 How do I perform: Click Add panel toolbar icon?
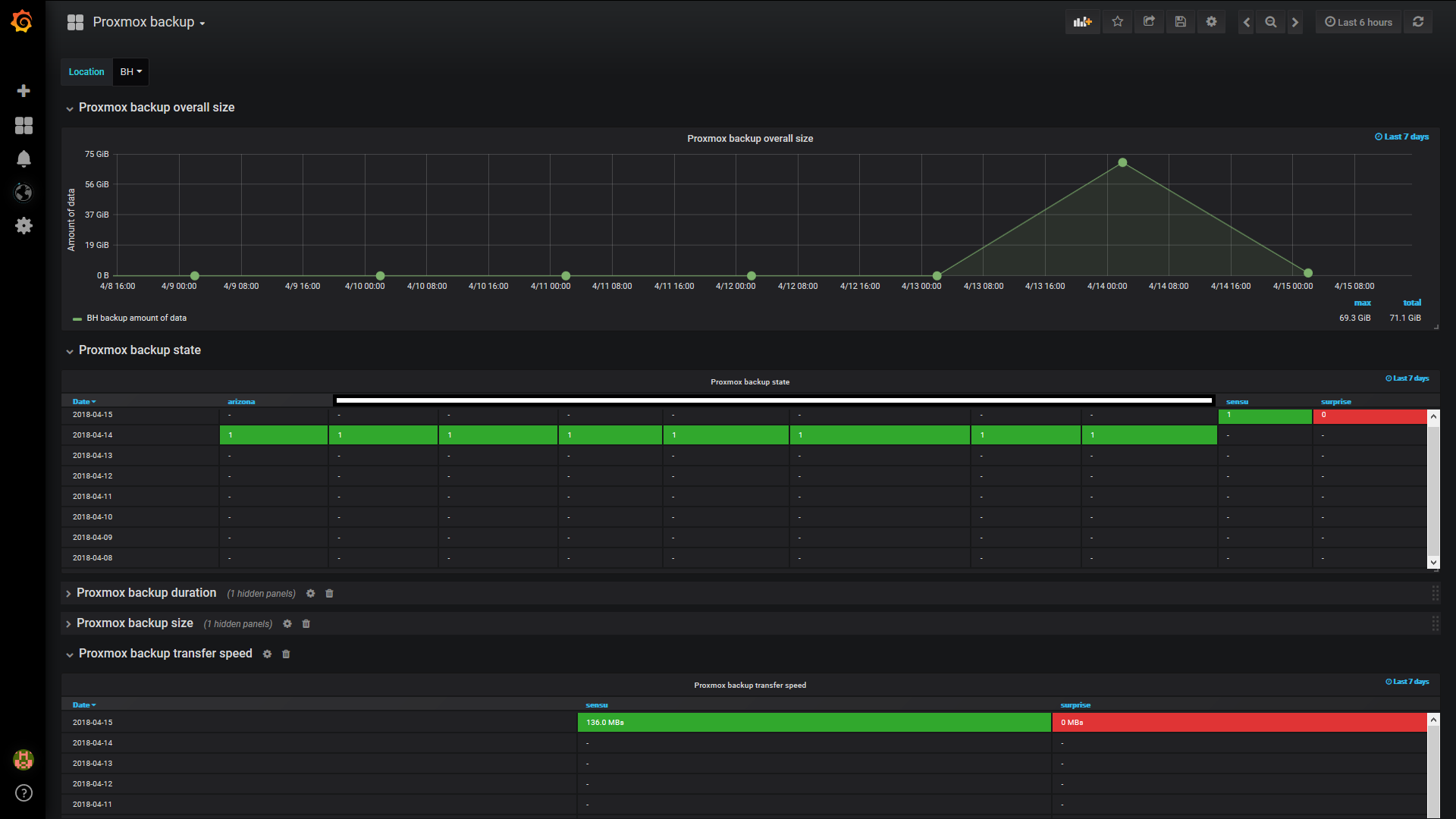[x=1082, y=22]
